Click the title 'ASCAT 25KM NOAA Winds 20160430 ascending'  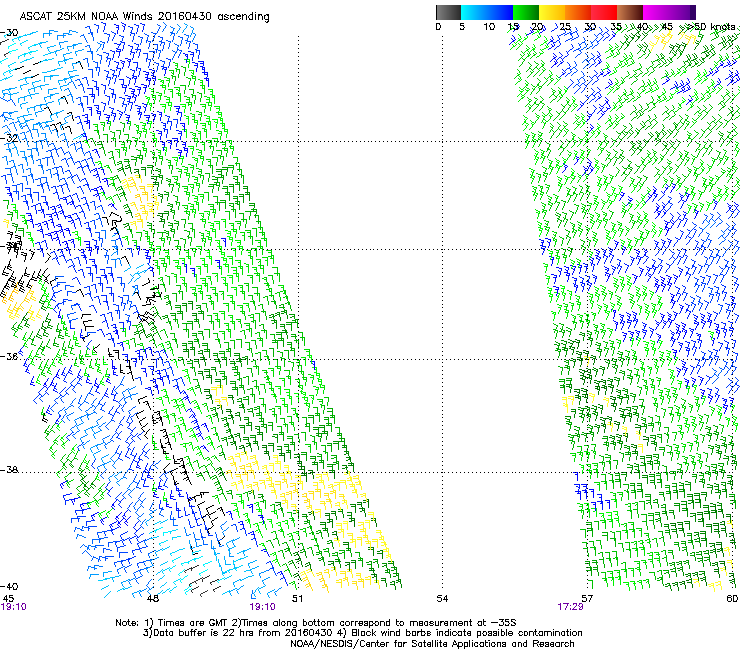click(144, 17)
